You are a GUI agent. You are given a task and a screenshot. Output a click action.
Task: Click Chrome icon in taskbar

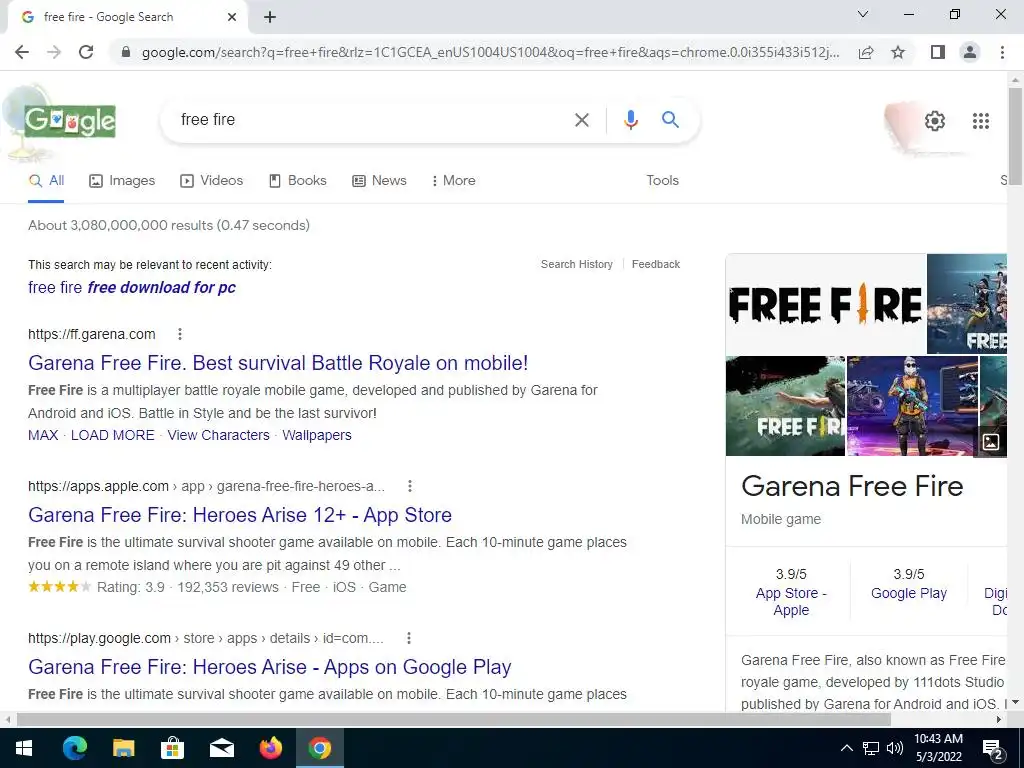(319, 748)
